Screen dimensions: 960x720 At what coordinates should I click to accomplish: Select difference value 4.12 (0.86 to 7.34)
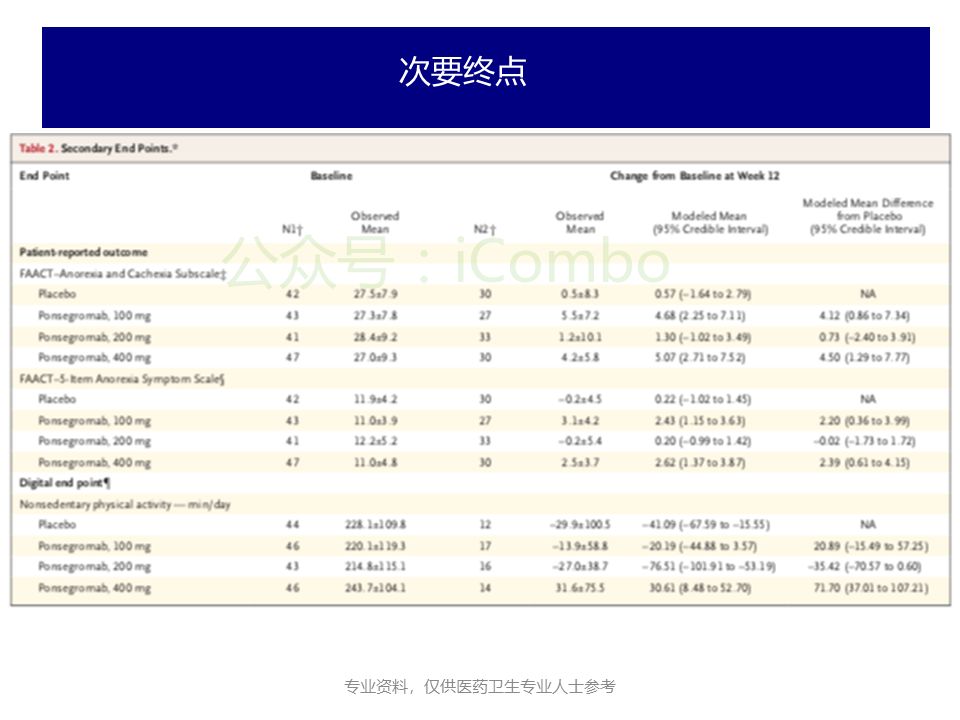click(864, 315)
